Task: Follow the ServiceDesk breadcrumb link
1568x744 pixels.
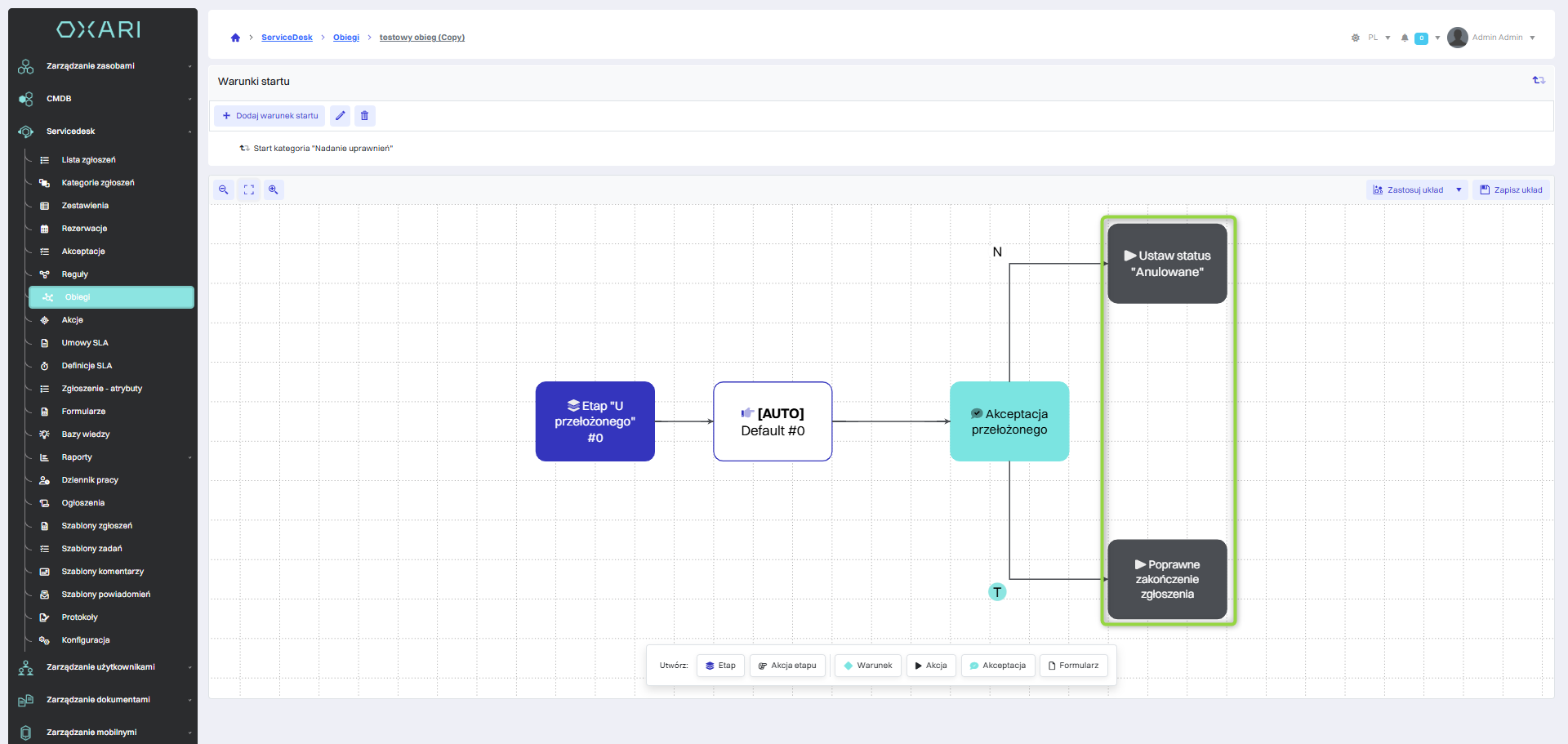Action: (x=287, y=38)
